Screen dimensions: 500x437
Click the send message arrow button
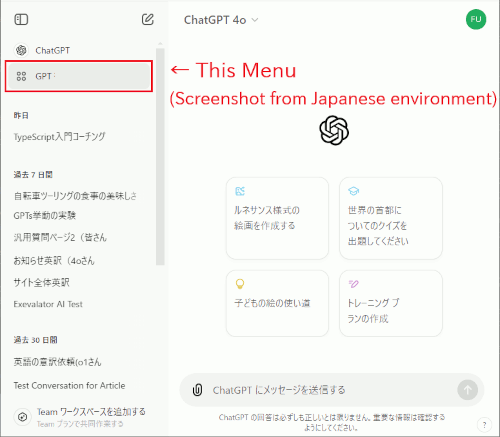coord(467,390)
